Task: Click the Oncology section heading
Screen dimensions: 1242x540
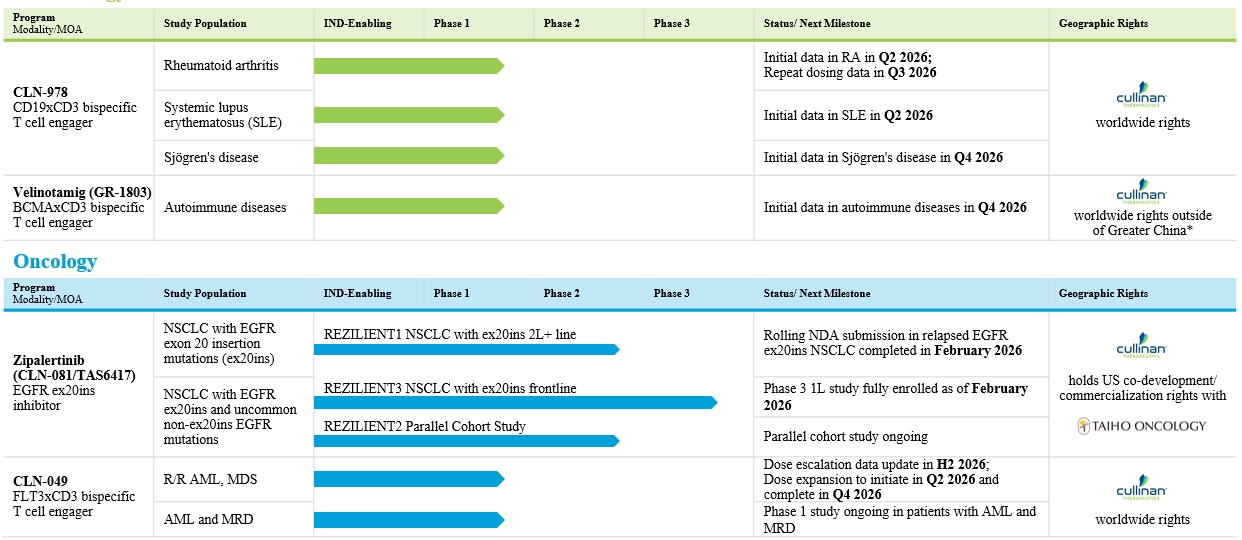Action: pos(55,262)
